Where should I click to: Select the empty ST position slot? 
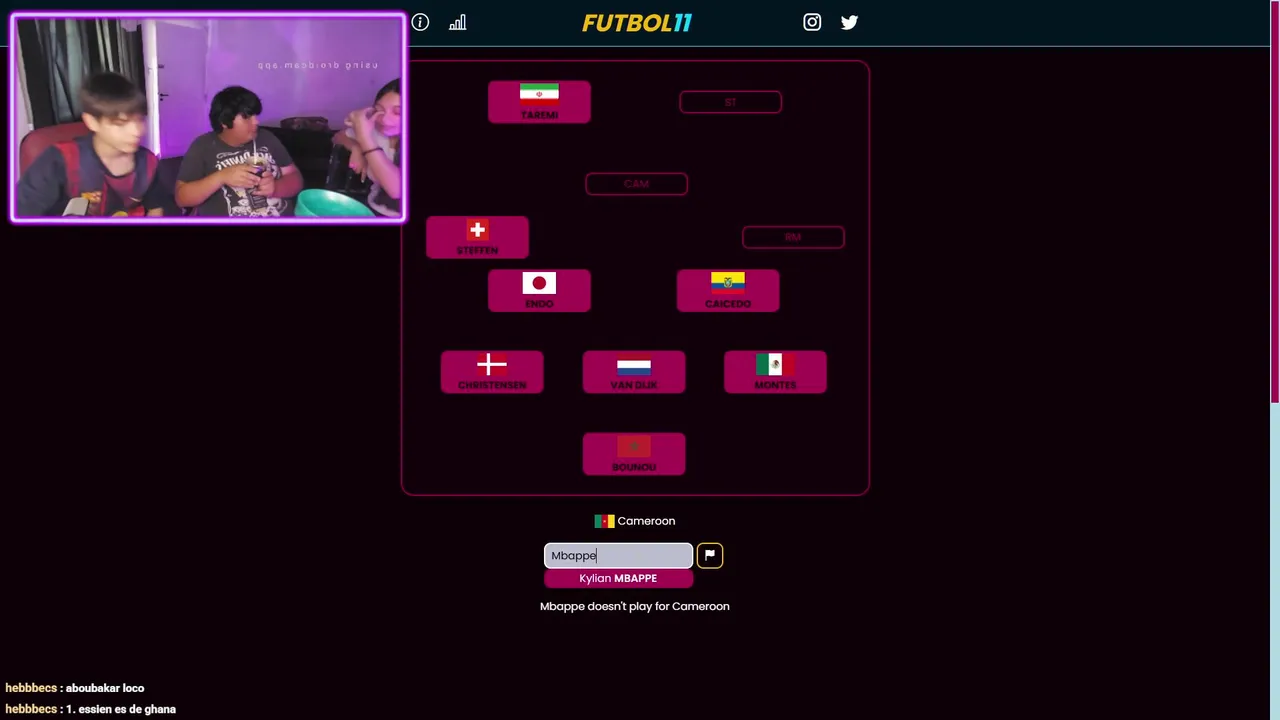(730, 102)
